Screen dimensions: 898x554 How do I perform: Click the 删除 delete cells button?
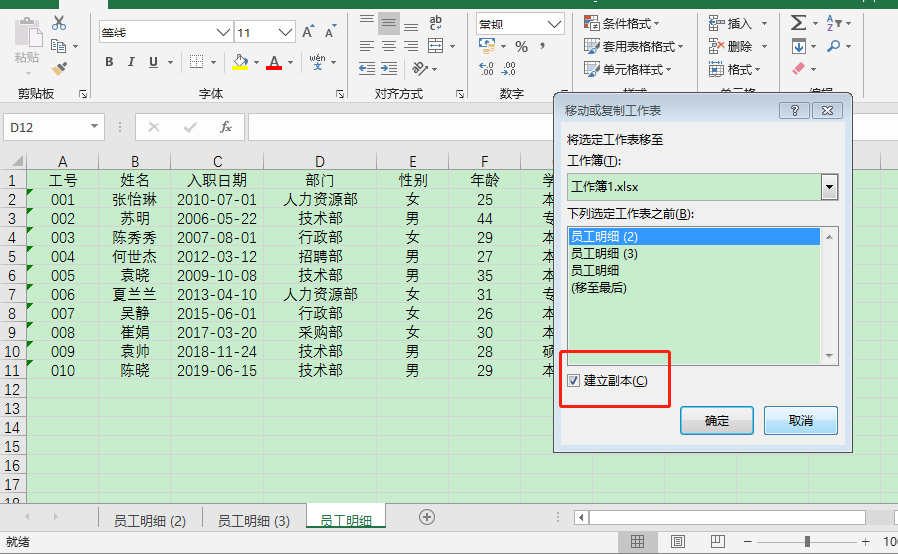click(x=731, y=46)
